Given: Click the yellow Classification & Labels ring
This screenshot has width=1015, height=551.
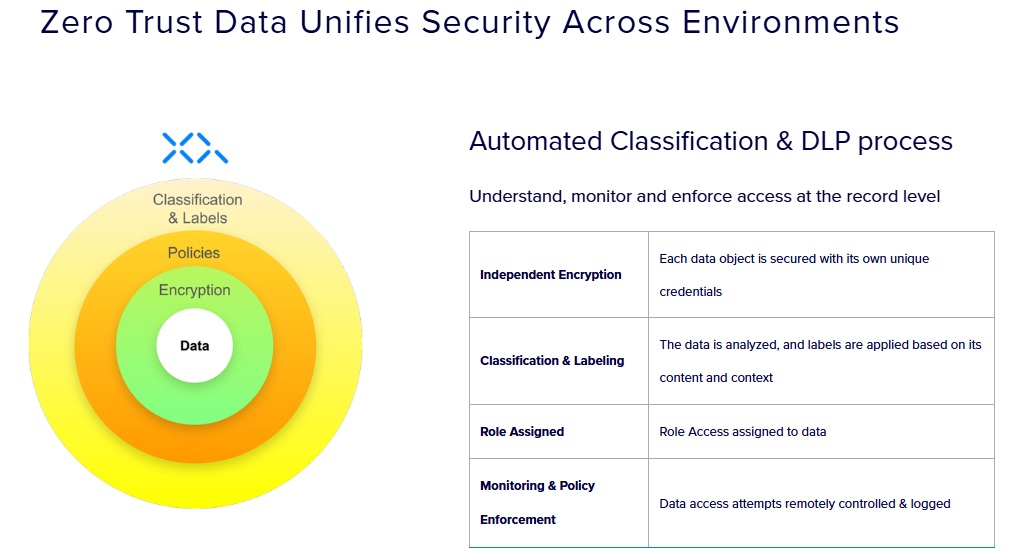Looking at the screenshot, I should [197, 208].
